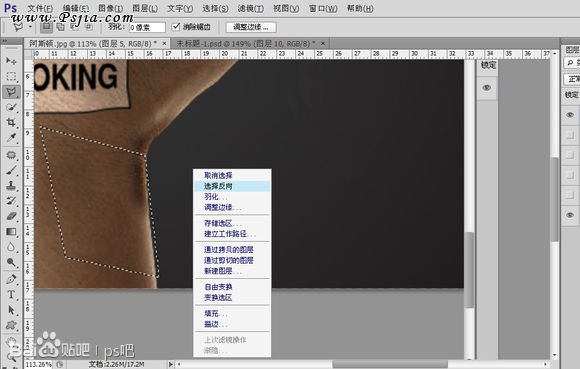
Task: Switch to the 未标题-1.psd tab
Action: point(246,44)
